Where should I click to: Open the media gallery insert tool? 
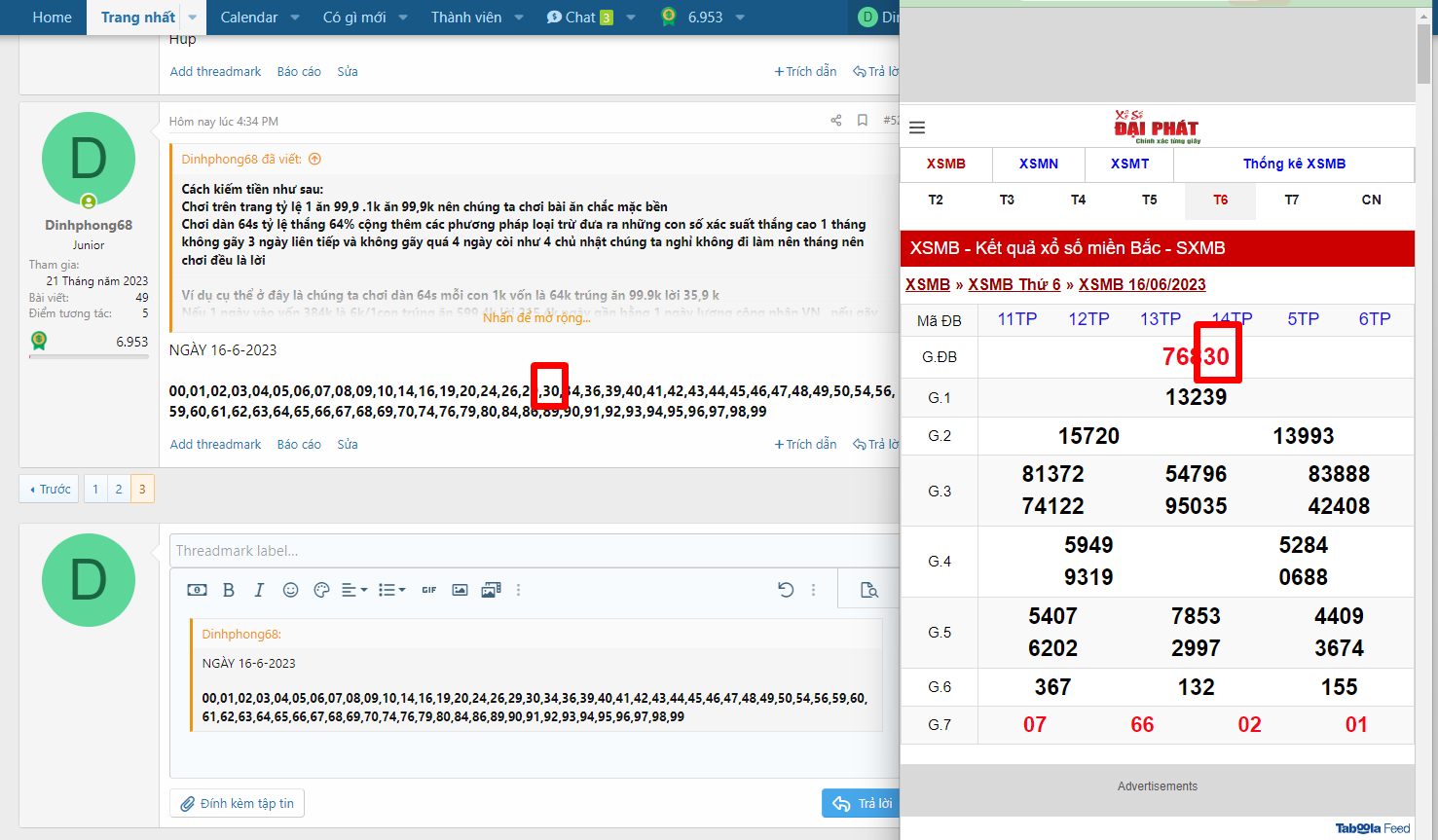(492, 590)
